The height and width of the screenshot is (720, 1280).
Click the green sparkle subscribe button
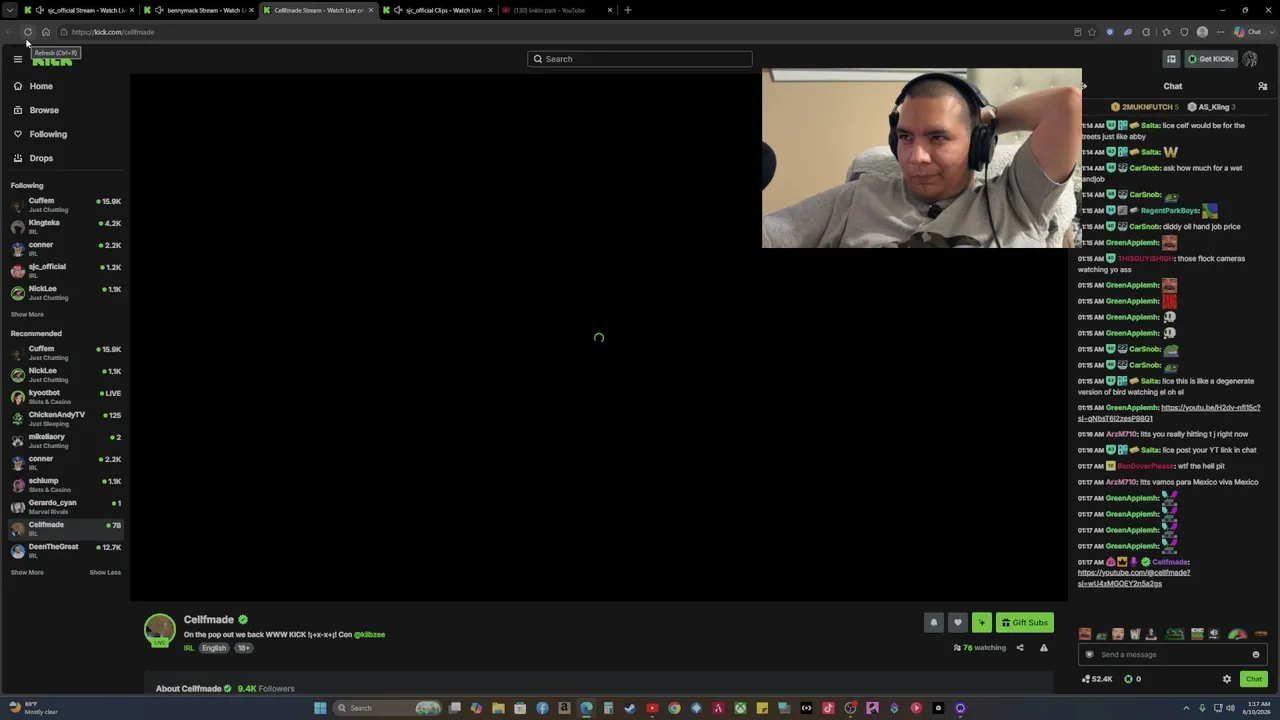pos(982,622)
